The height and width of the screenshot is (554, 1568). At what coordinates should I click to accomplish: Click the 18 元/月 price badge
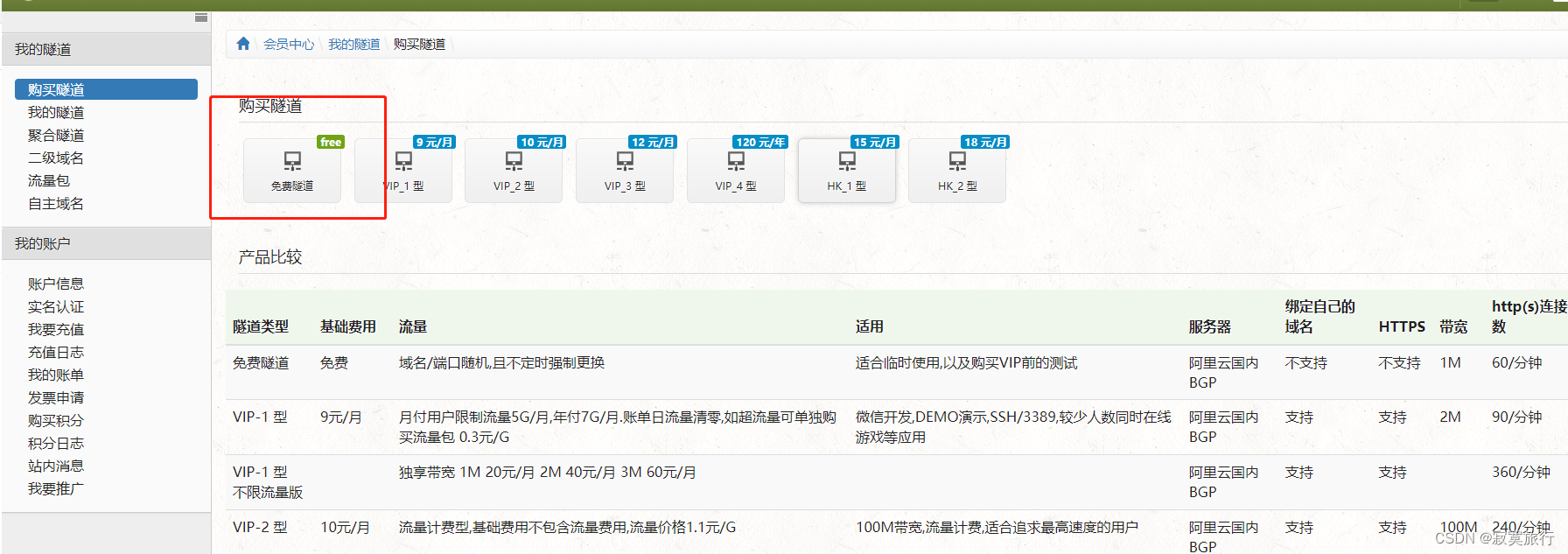click(985, 142)
